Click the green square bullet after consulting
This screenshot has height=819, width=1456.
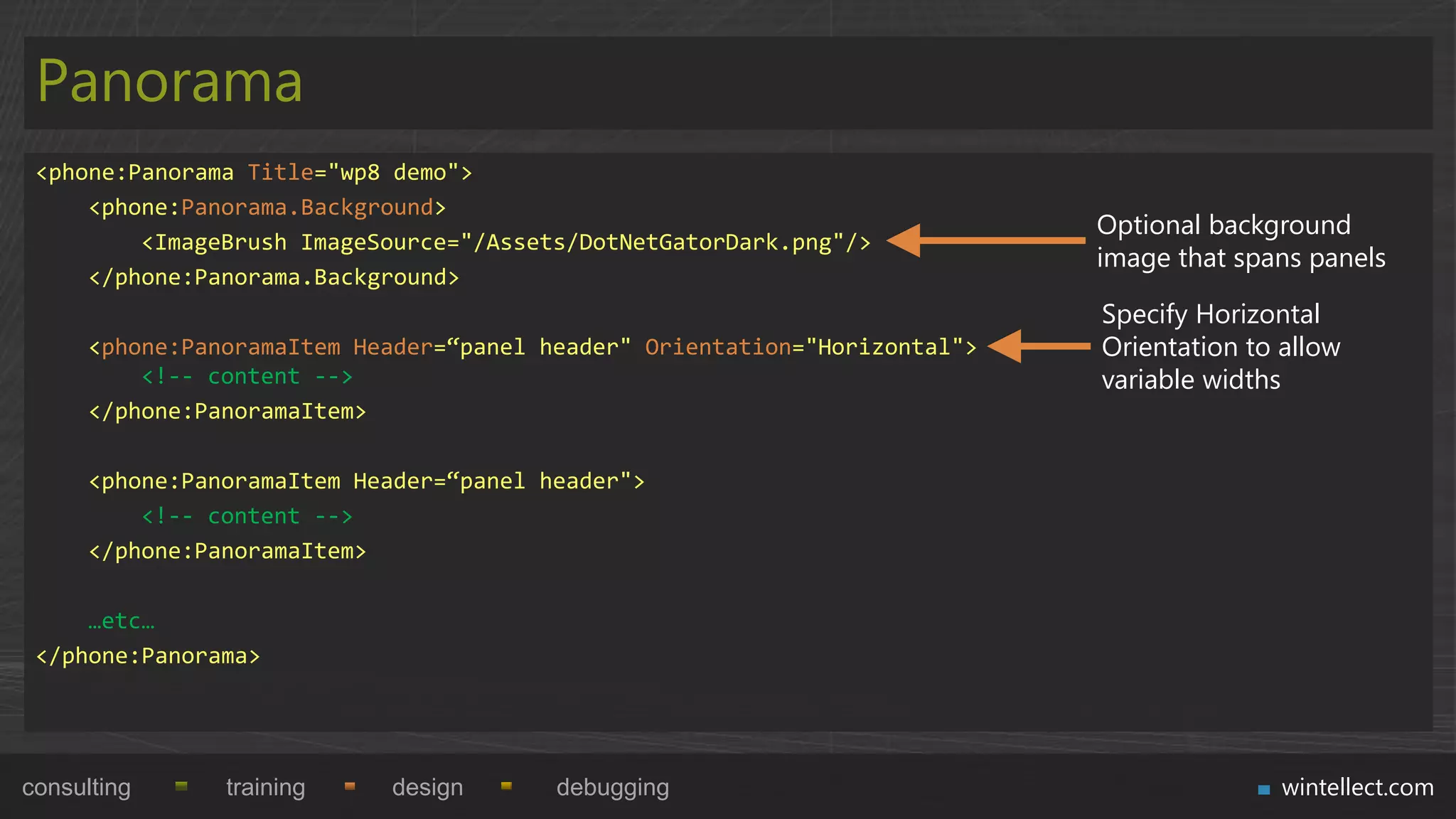pyautogui.click(x=181, y=786)
